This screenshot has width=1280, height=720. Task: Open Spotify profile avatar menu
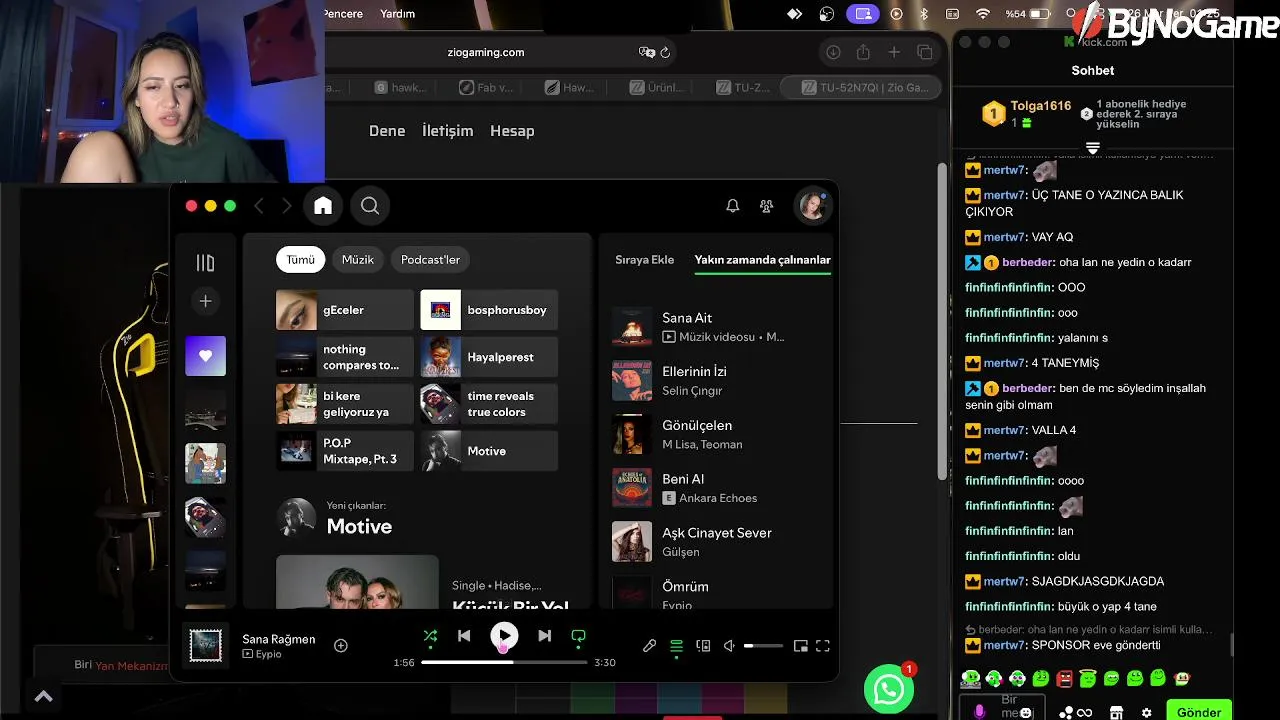tap(811, 206)
